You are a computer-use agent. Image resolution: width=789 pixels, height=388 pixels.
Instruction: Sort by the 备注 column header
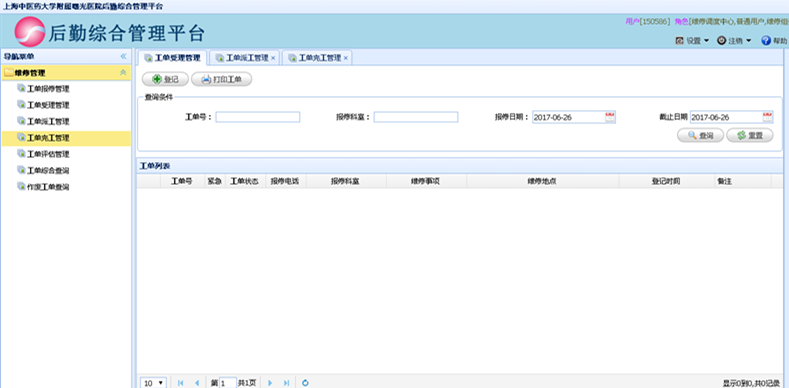pyautogui.click(x=743, y=181)
